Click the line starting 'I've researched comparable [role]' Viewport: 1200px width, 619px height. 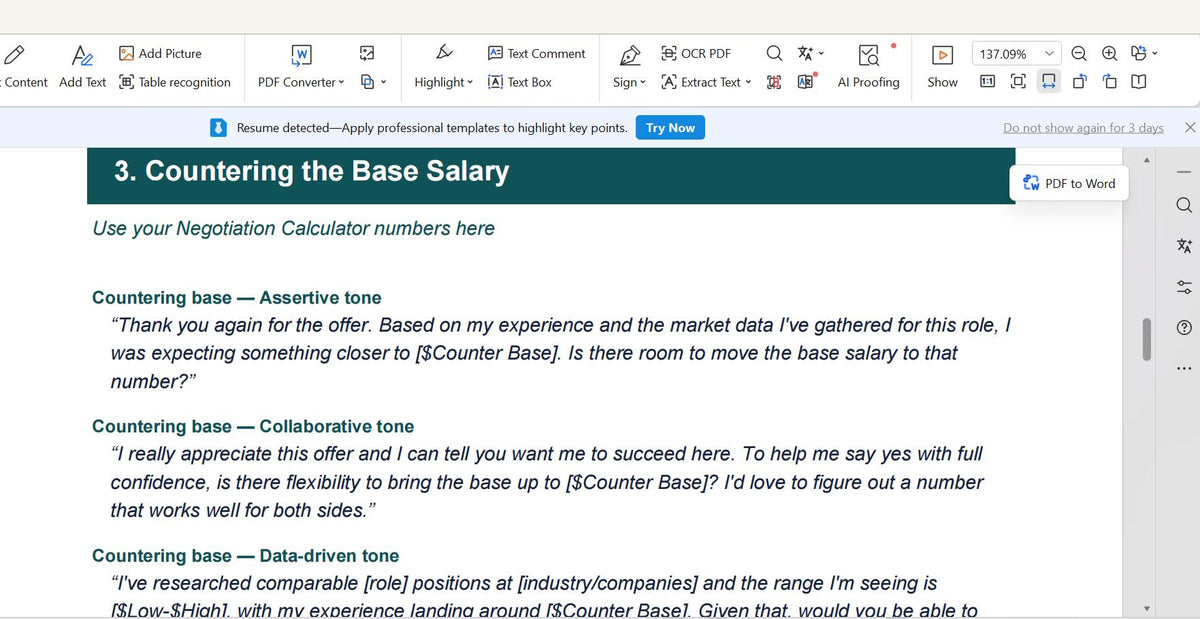point(524,583)
